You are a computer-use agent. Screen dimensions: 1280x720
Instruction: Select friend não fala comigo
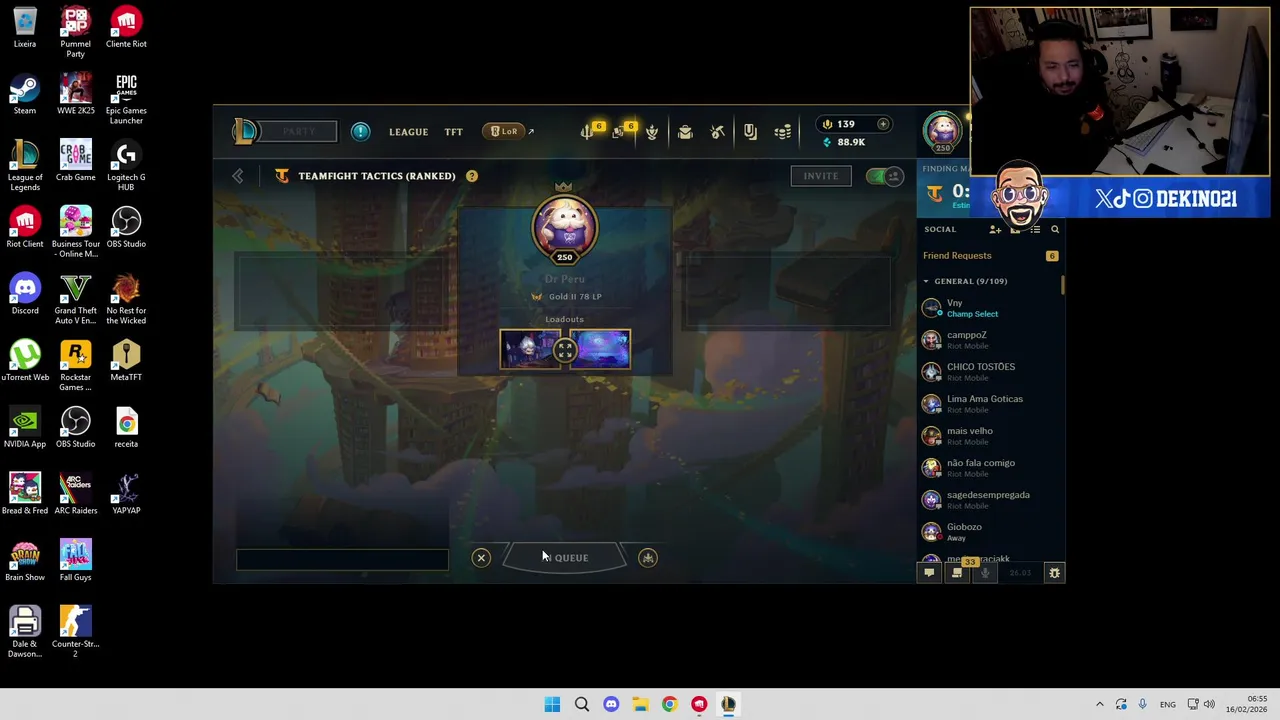(990, 468)
